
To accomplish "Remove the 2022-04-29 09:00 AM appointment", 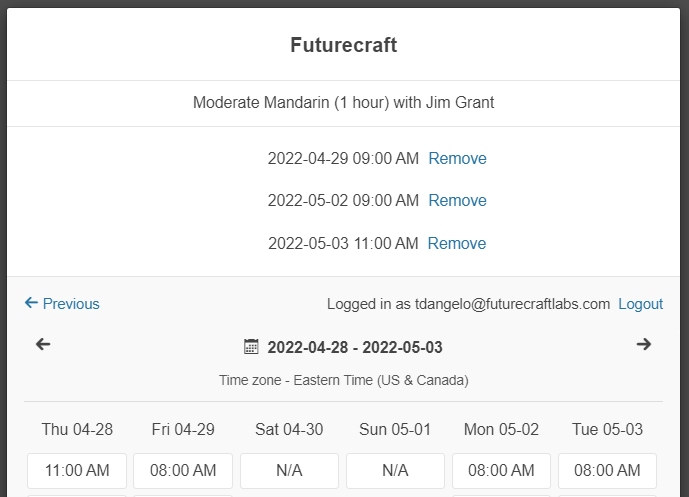I will click(x=457, y=158).
